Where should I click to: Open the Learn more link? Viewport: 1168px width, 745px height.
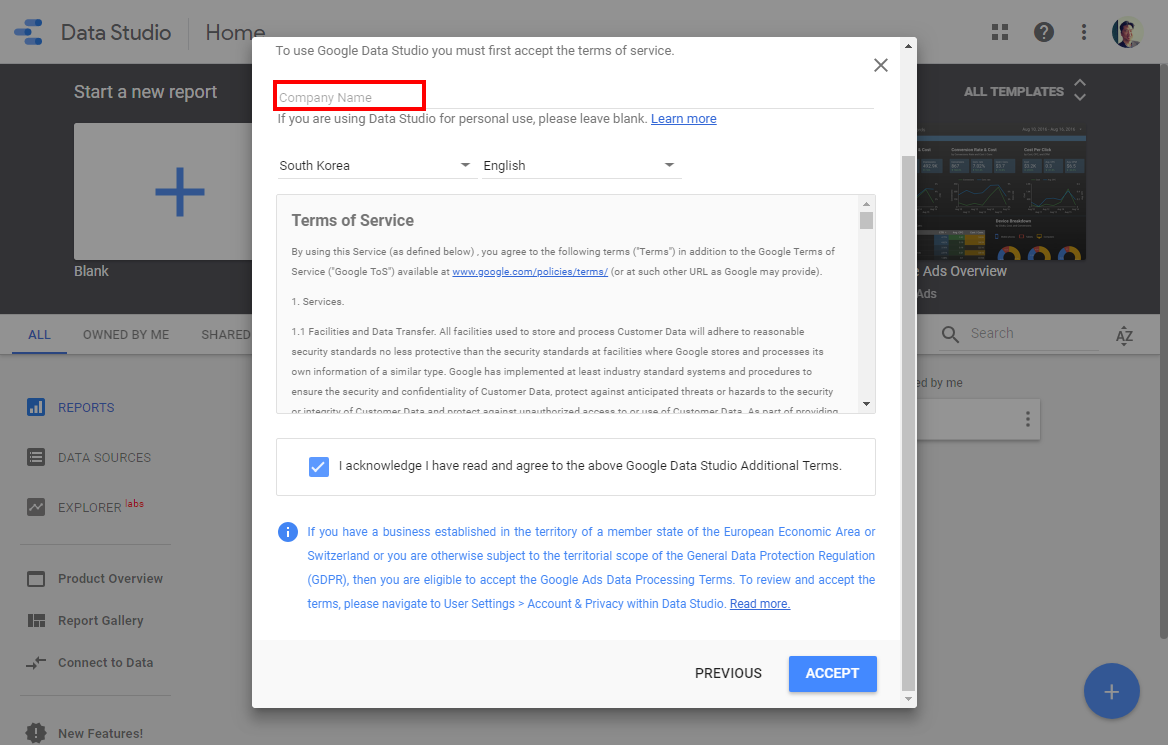click(x=683, y=119)
